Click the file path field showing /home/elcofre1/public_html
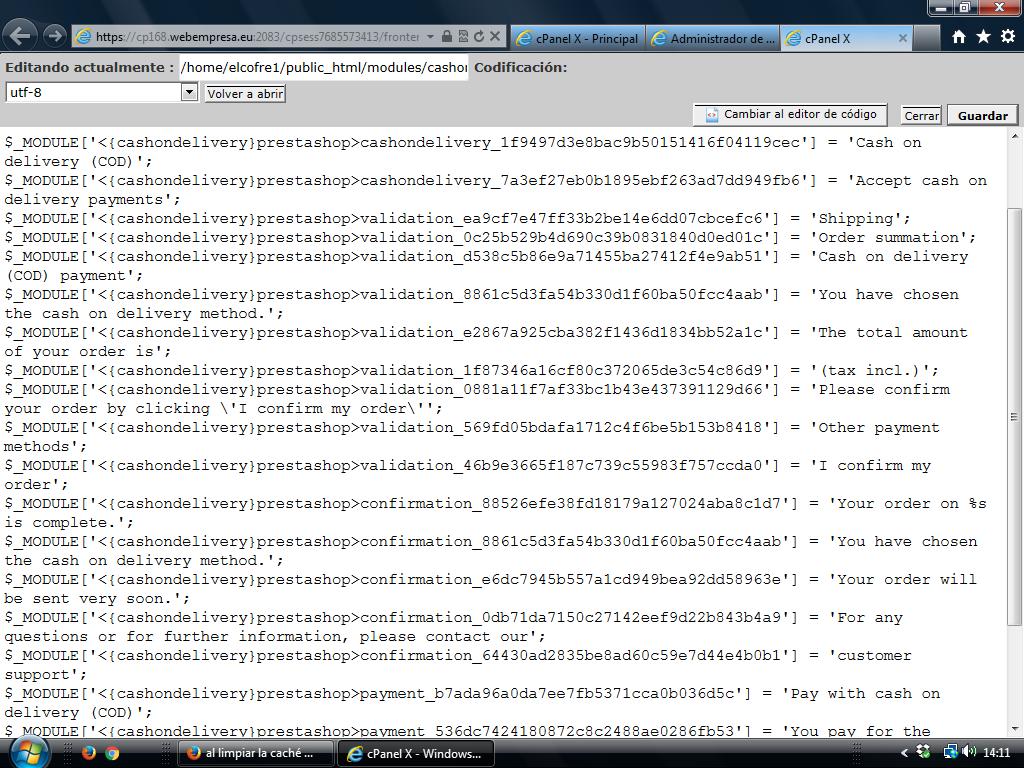This screenshot has height=768, width=1024. (x=324, y=67)
